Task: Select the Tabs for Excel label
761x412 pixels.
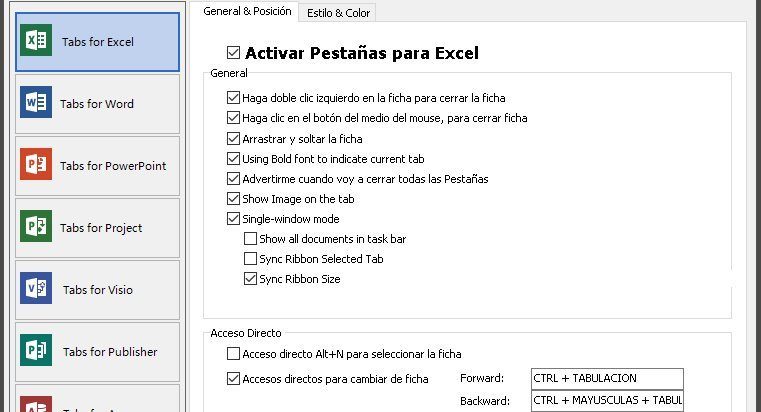Action: click(98, 42)
